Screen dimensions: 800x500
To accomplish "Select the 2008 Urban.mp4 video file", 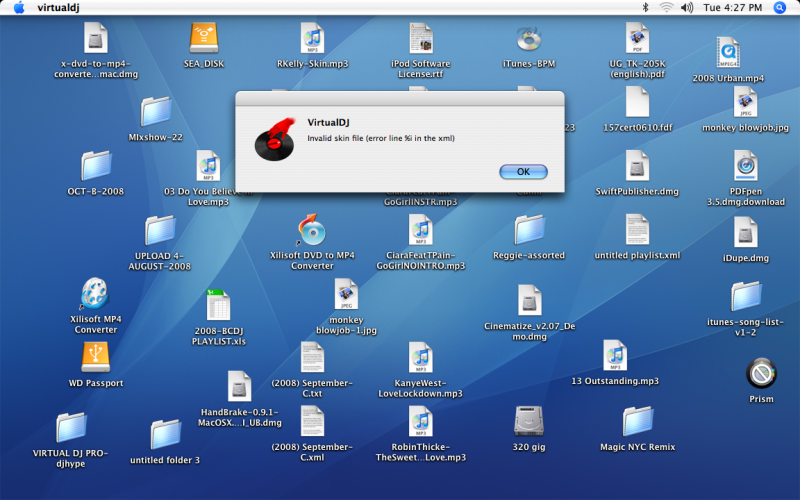I will click(727, 52).
